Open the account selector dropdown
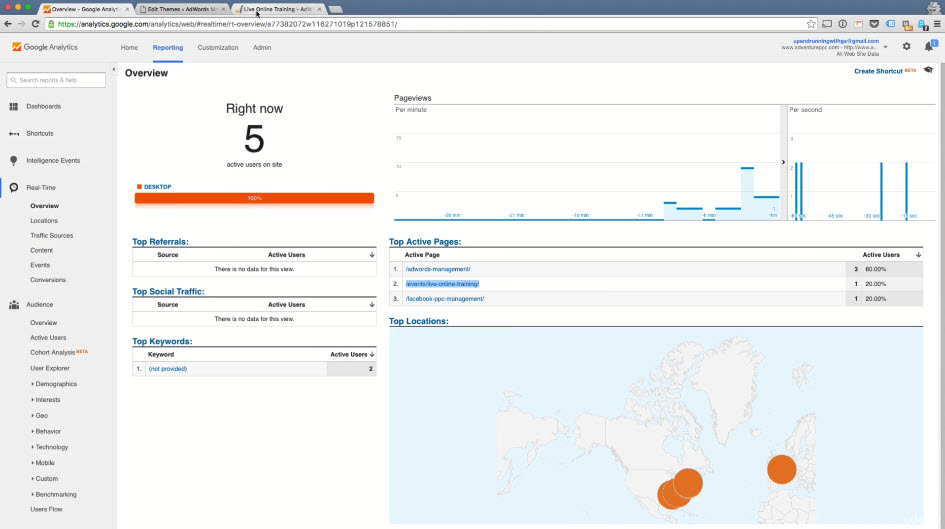 point(885,47)
